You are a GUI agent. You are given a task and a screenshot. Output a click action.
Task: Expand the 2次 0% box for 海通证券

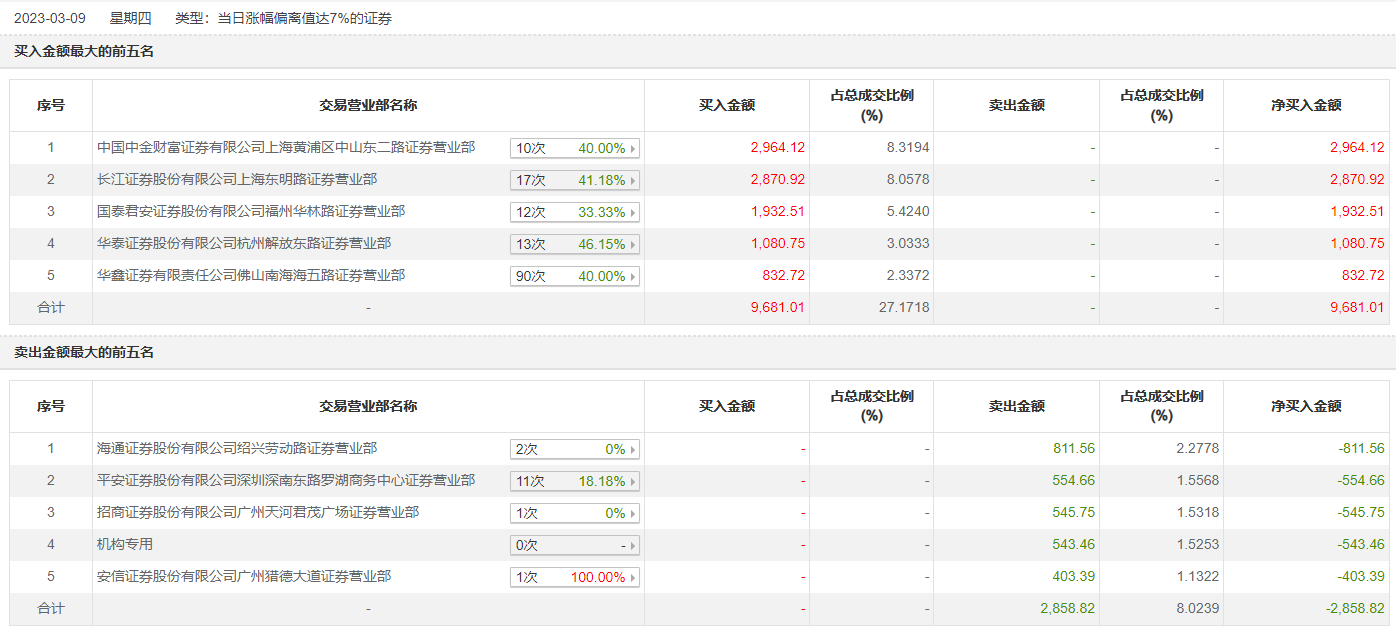pos(574,450)
